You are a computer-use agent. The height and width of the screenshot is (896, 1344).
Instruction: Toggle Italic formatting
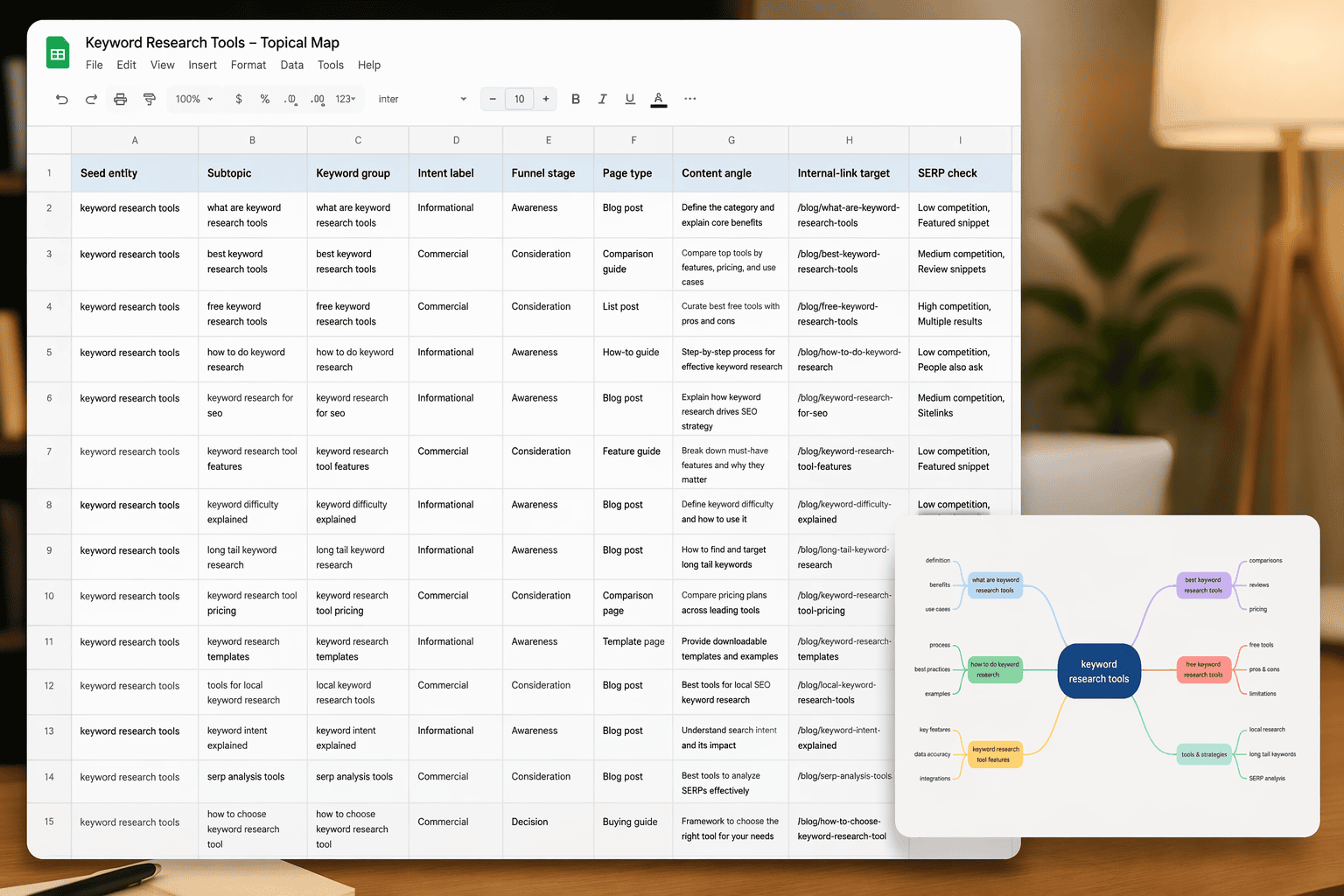(602, 99)
